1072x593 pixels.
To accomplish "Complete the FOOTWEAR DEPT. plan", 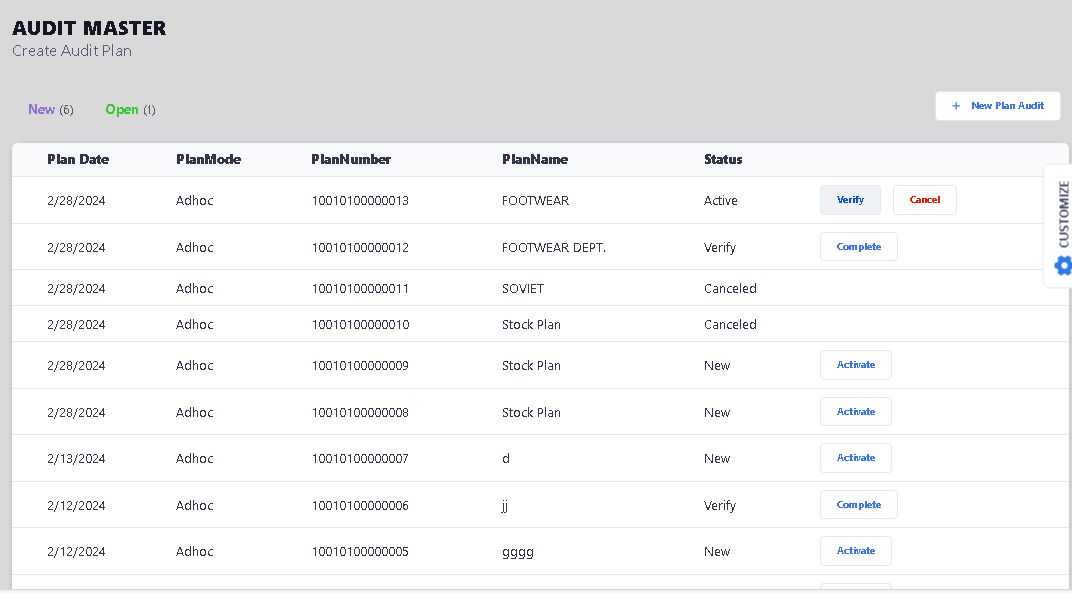I will 858,247.
